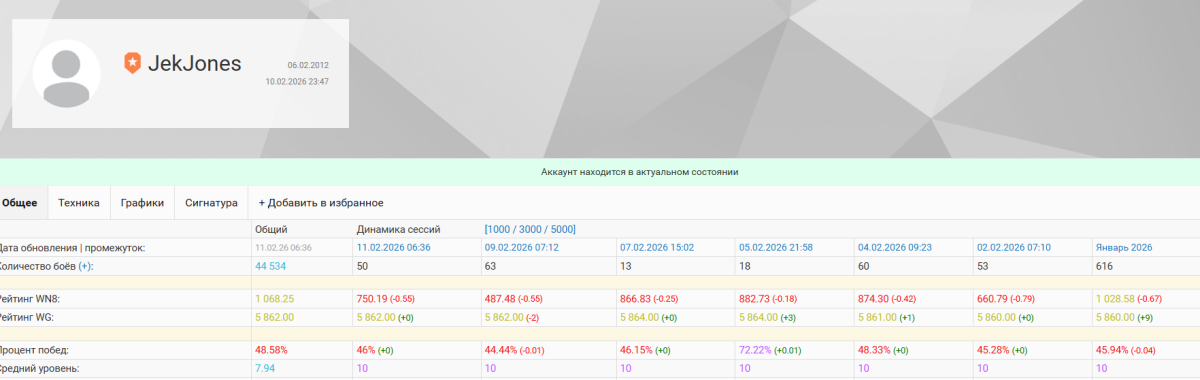The image size is (1200, 380).
Task: Click the green account status banner text
Action: click(x=640, y=172)
